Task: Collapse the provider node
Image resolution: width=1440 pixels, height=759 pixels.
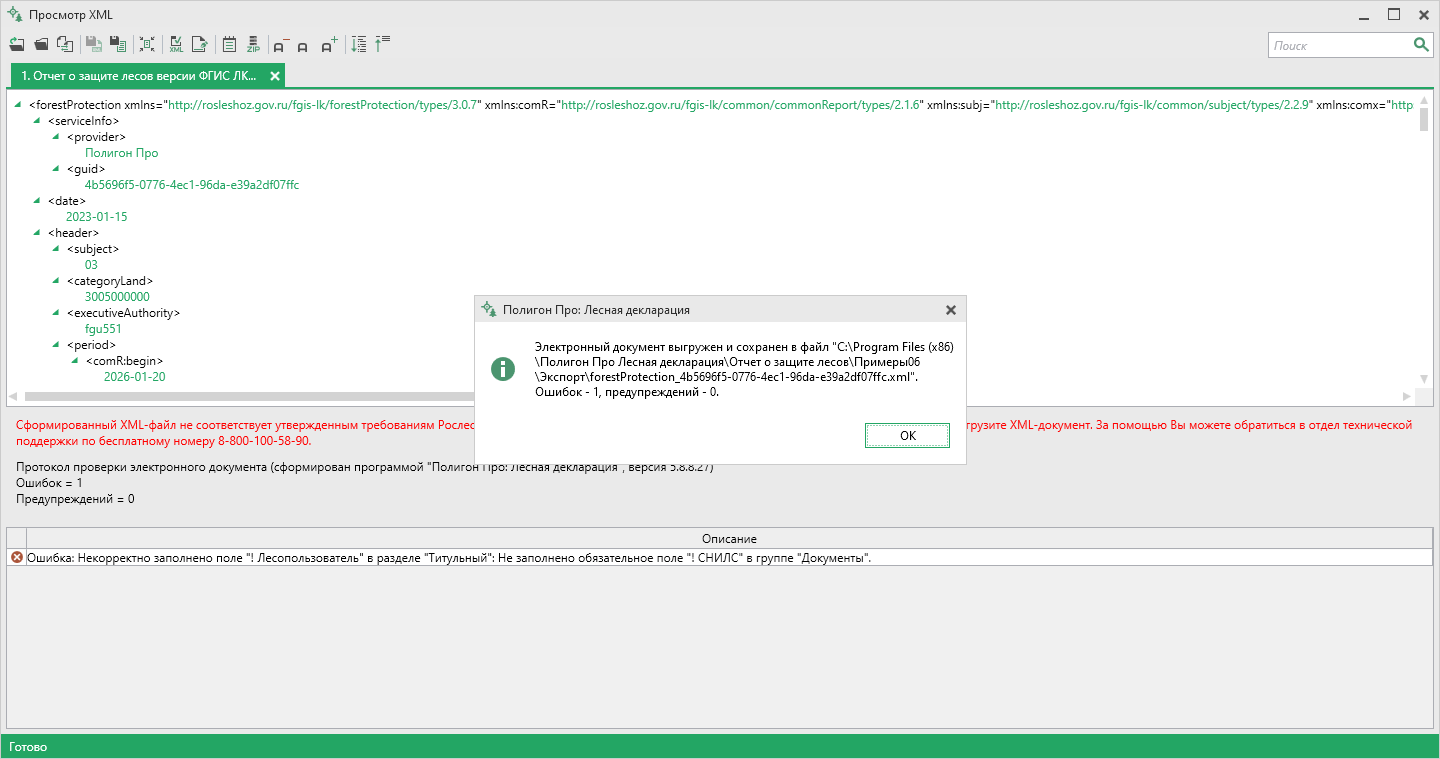Action: point(56,136)
